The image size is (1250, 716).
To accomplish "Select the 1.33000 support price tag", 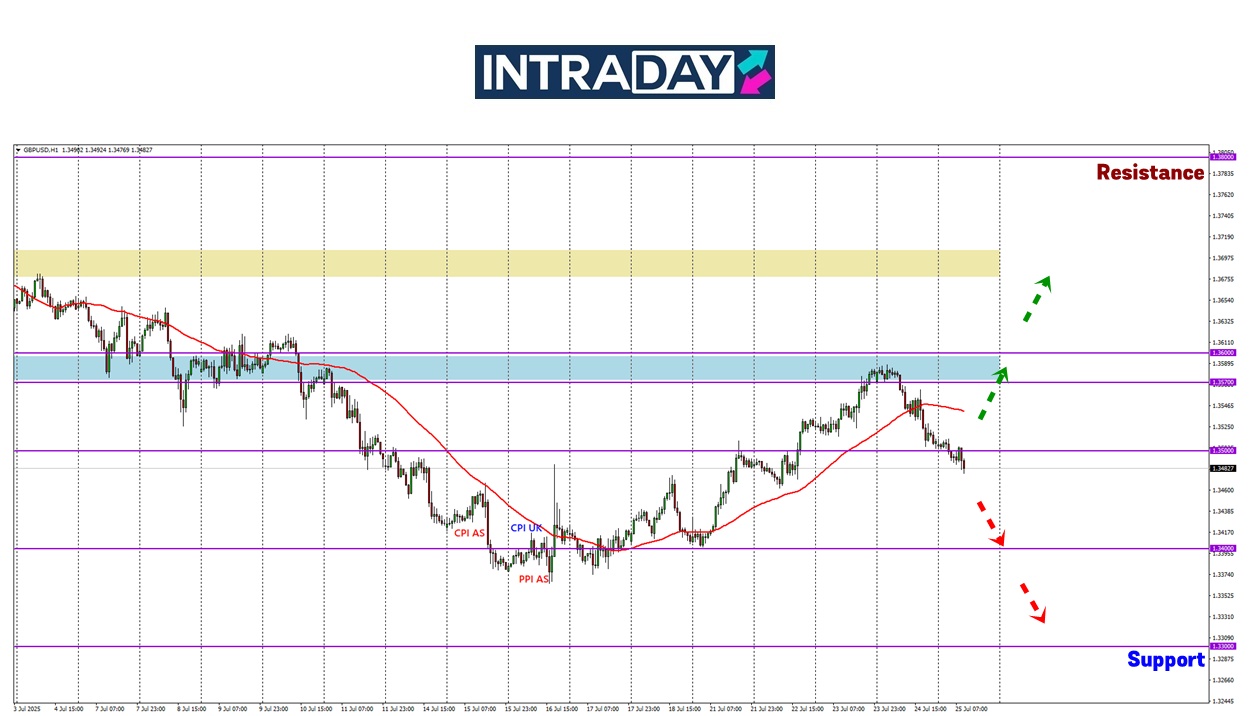I will (1222, 646).
